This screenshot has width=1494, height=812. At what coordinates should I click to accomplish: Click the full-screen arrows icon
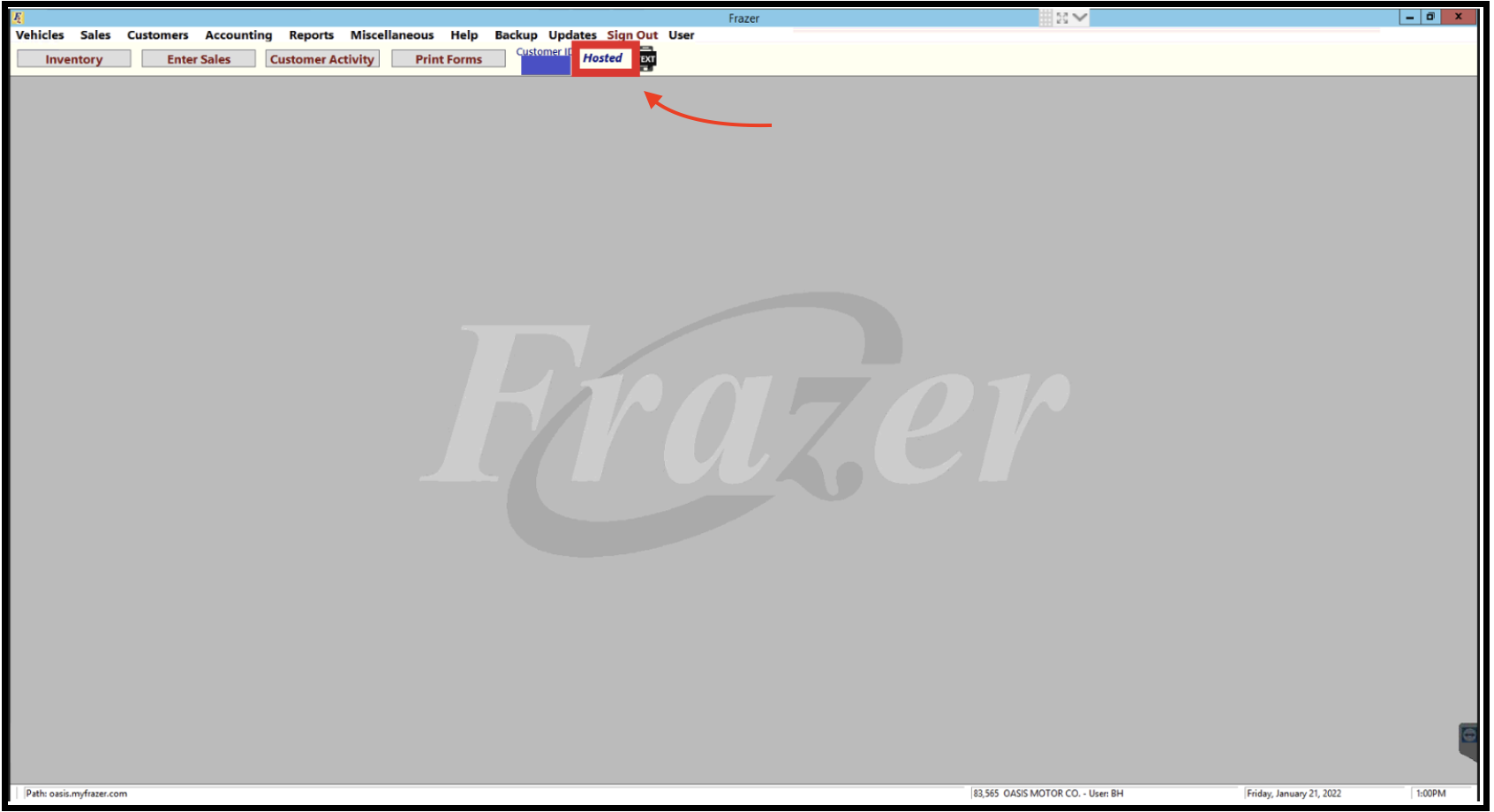(x=1062, y=18)
